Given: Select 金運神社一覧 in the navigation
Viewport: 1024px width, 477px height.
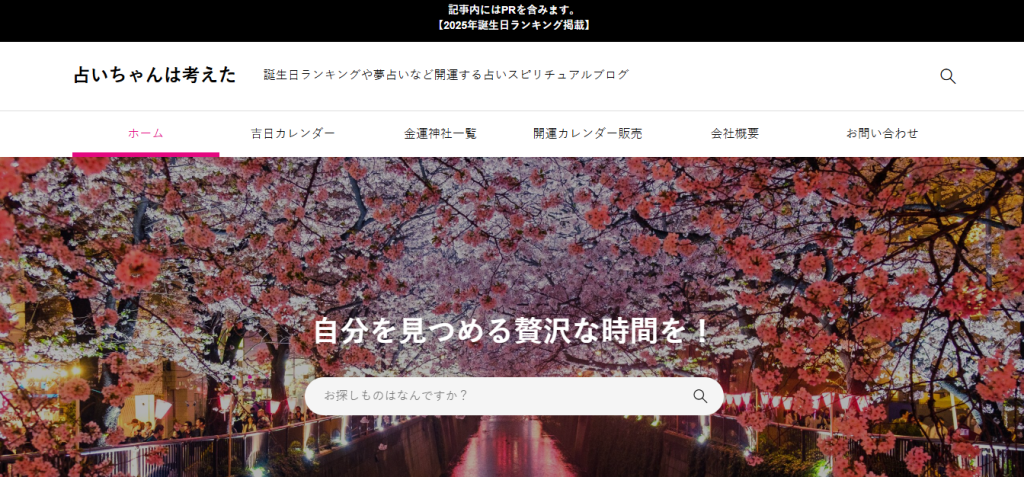Looking at the screenshot, I should click(x=440, y=133).
